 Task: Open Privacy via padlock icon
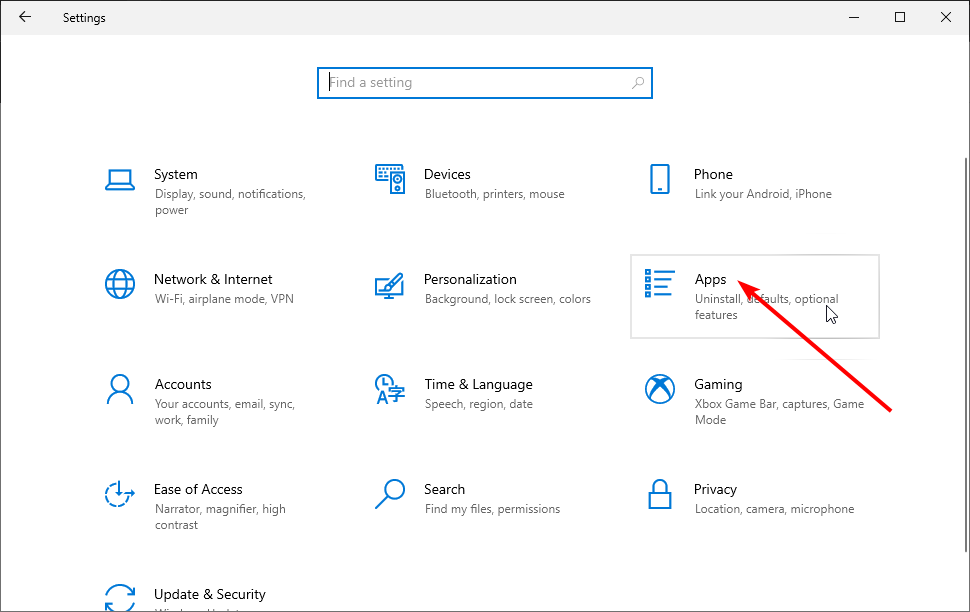tap(659, 494)
